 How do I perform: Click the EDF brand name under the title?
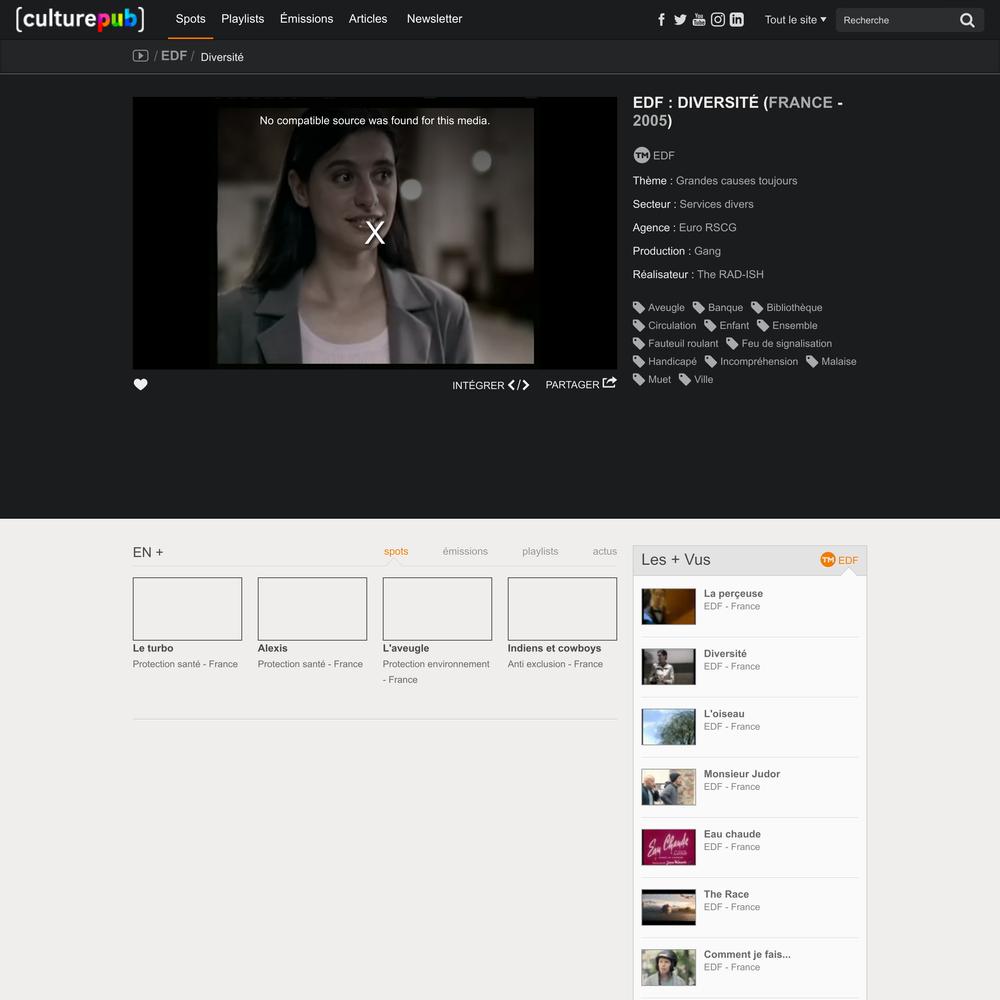(x=664, y=156)
